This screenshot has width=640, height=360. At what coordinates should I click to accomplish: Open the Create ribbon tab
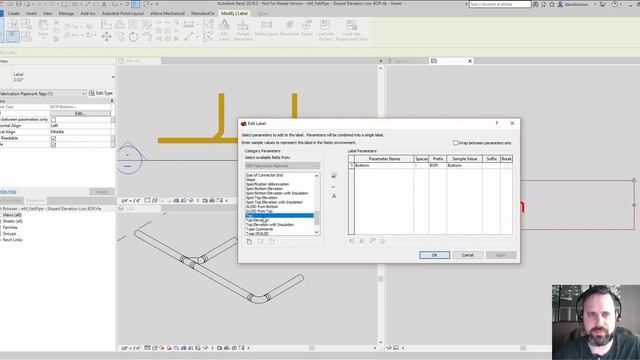pos(13,13)
